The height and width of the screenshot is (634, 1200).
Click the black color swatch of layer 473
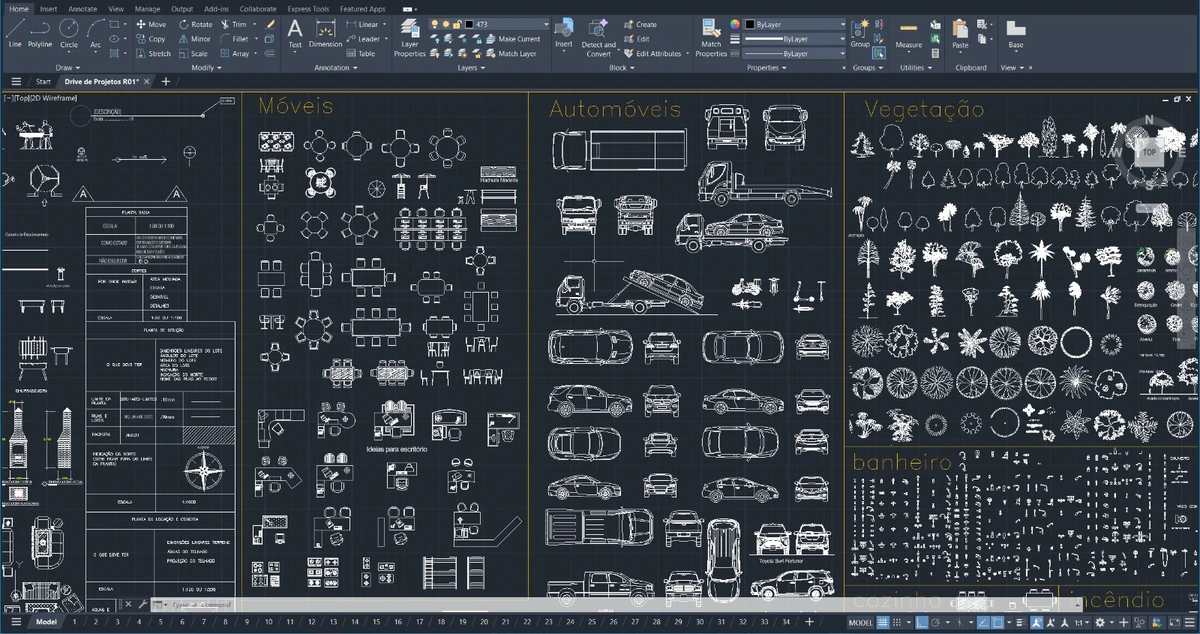tap(469, 24)
